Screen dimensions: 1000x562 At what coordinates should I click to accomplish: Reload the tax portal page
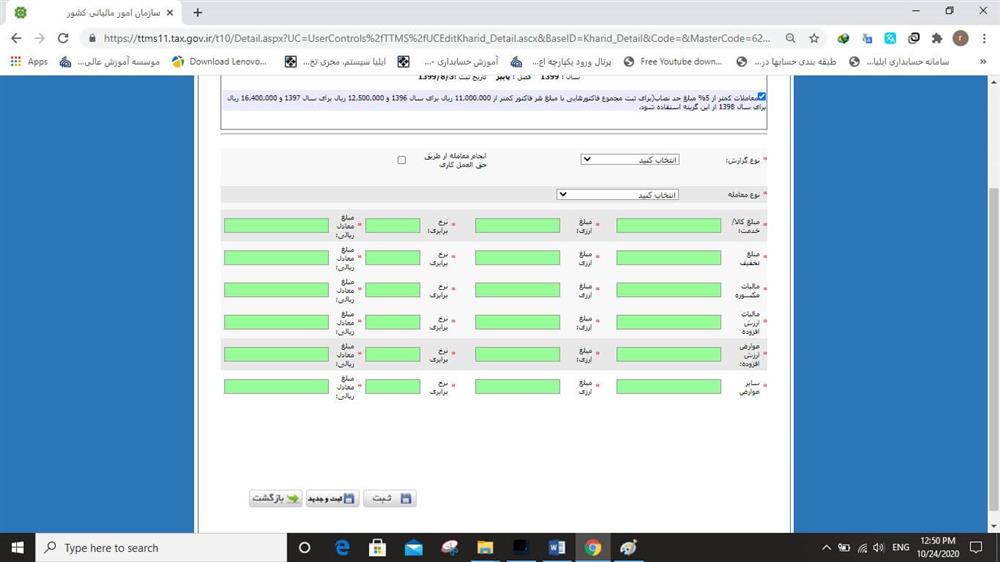click(x=63, y=38)
